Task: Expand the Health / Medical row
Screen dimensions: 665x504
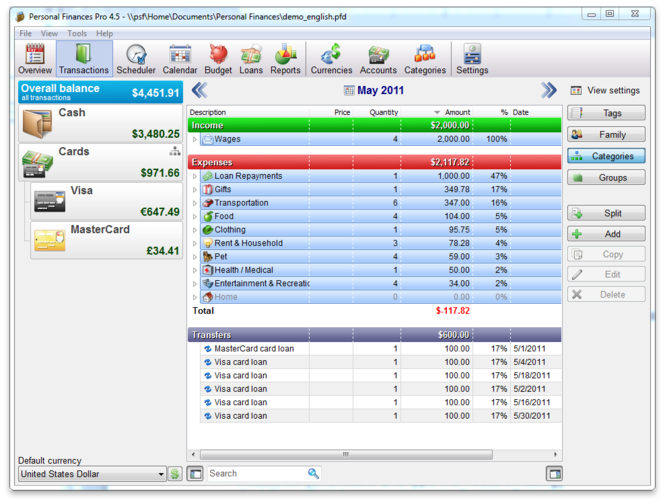Action: (195, 270)
